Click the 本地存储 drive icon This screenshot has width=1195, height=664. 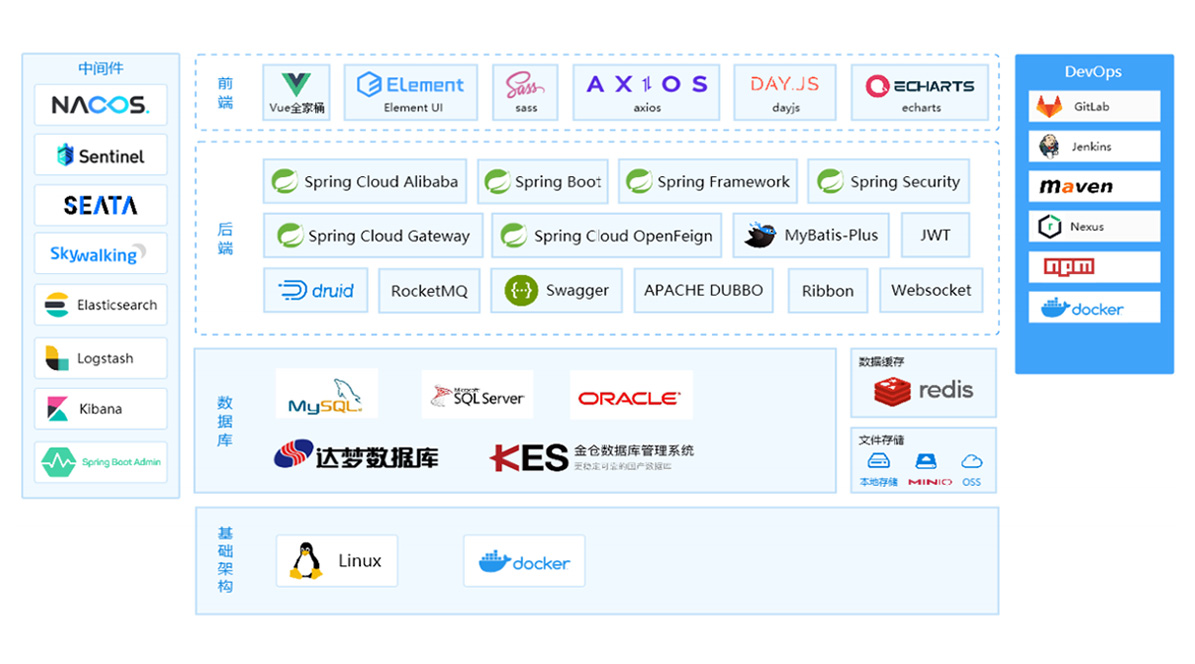tap(879, 461)
